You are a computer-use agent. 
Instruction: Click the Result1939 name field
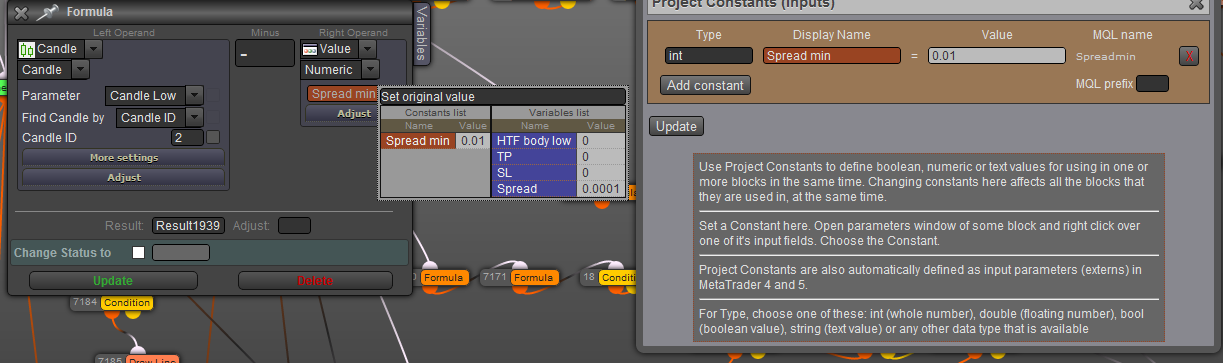189,225
